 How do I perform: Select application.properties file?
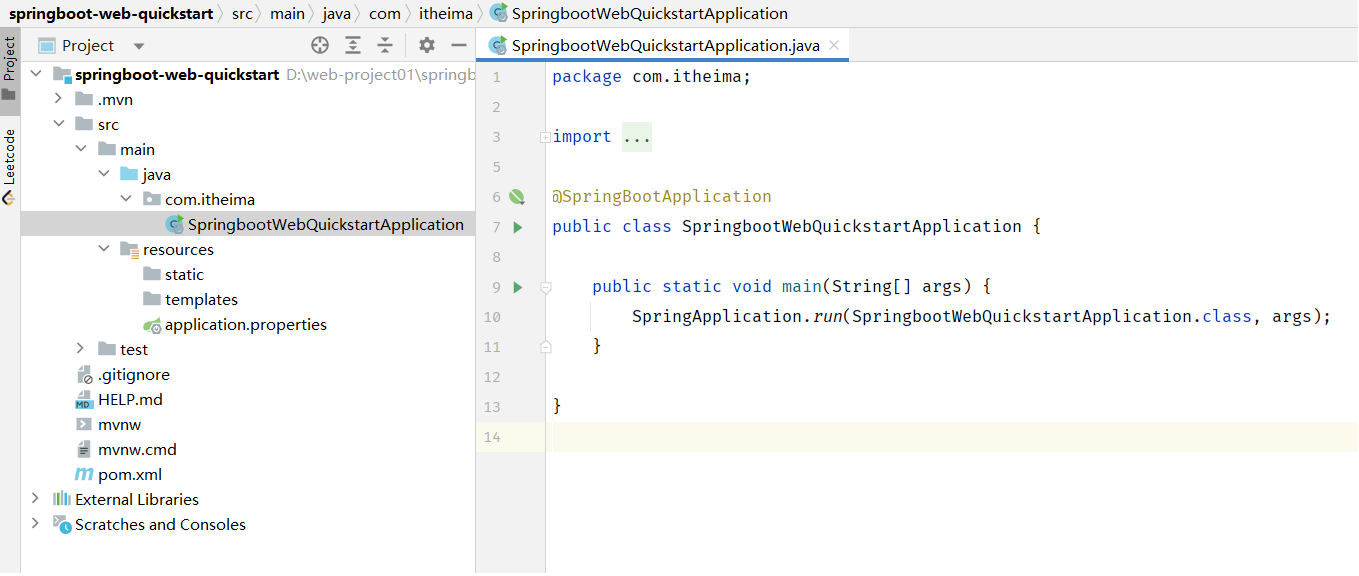coord(245,325)
